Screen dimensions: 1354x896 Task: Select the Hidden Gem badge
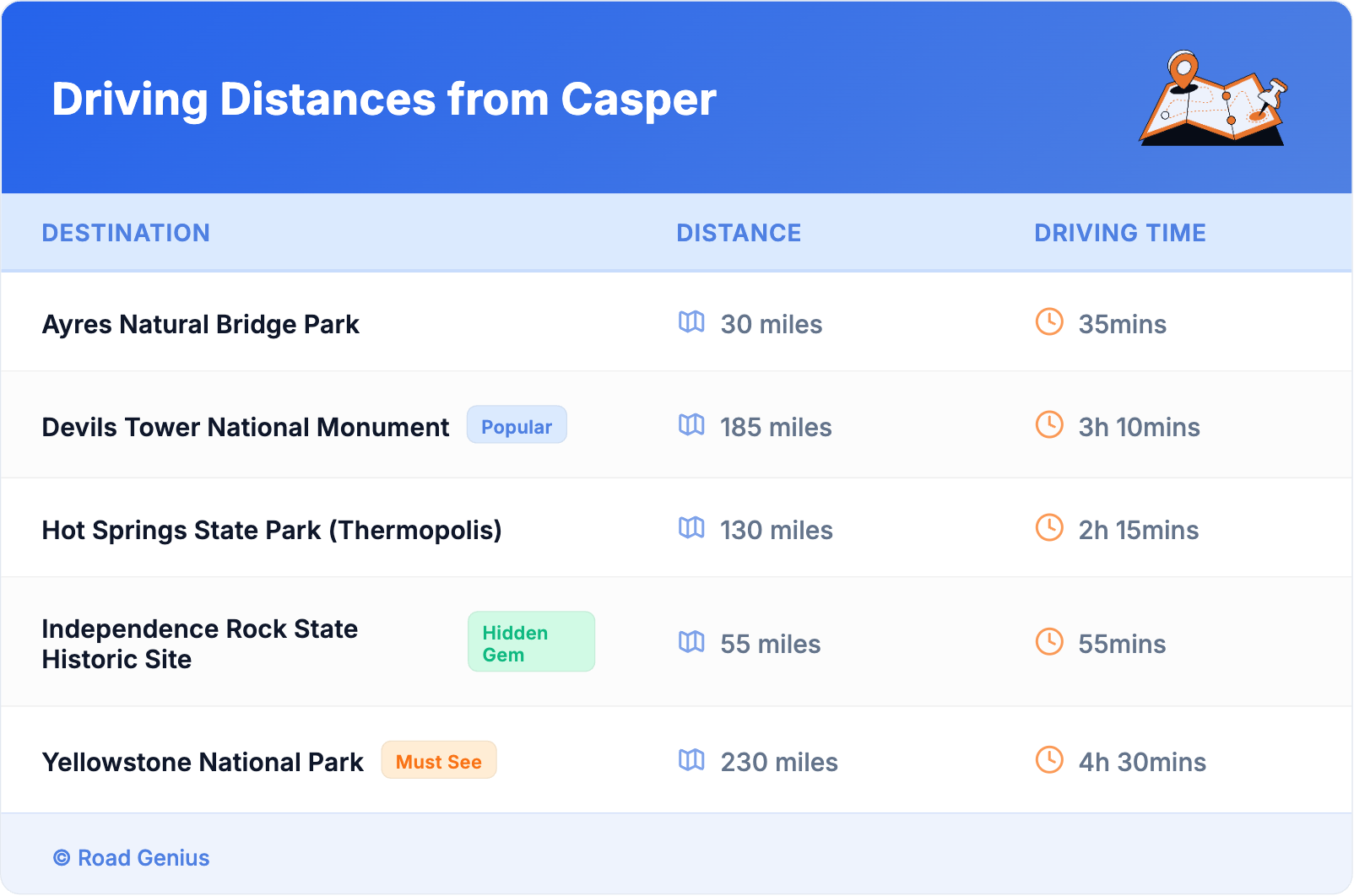tap(531, 642)
